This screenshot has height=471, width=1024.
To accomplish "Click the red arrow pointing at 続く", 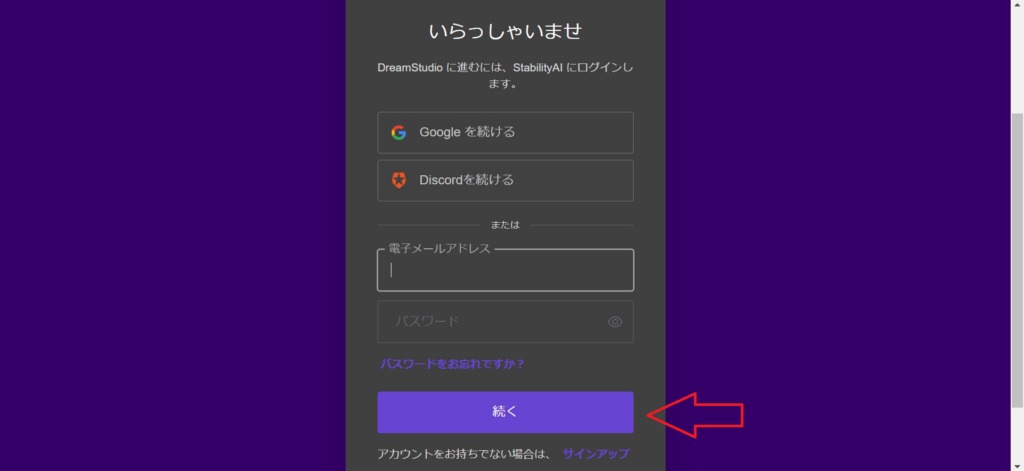I will click(695, 412).
